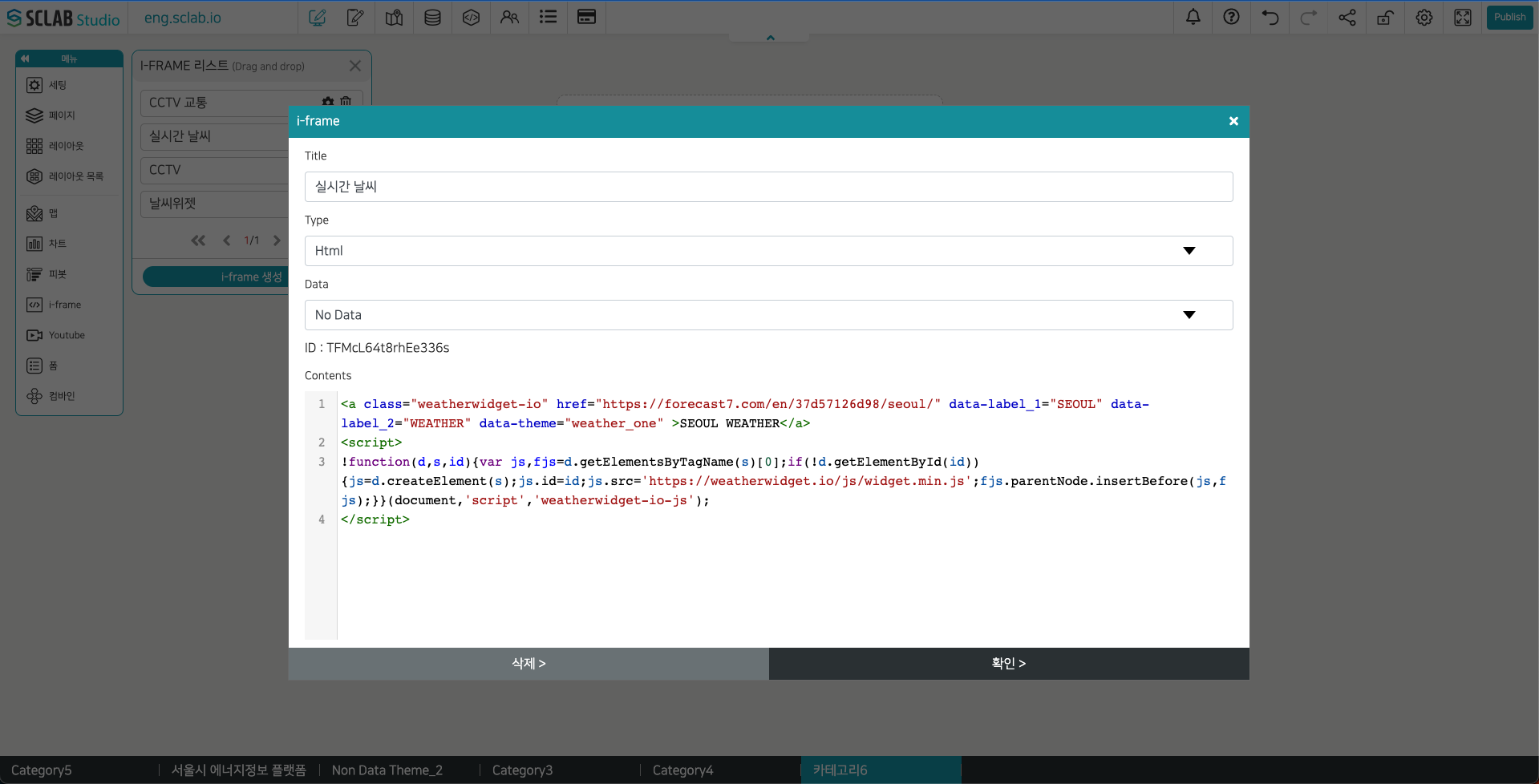
Task: Open notifications bell icon
Action: point(1193,17)
